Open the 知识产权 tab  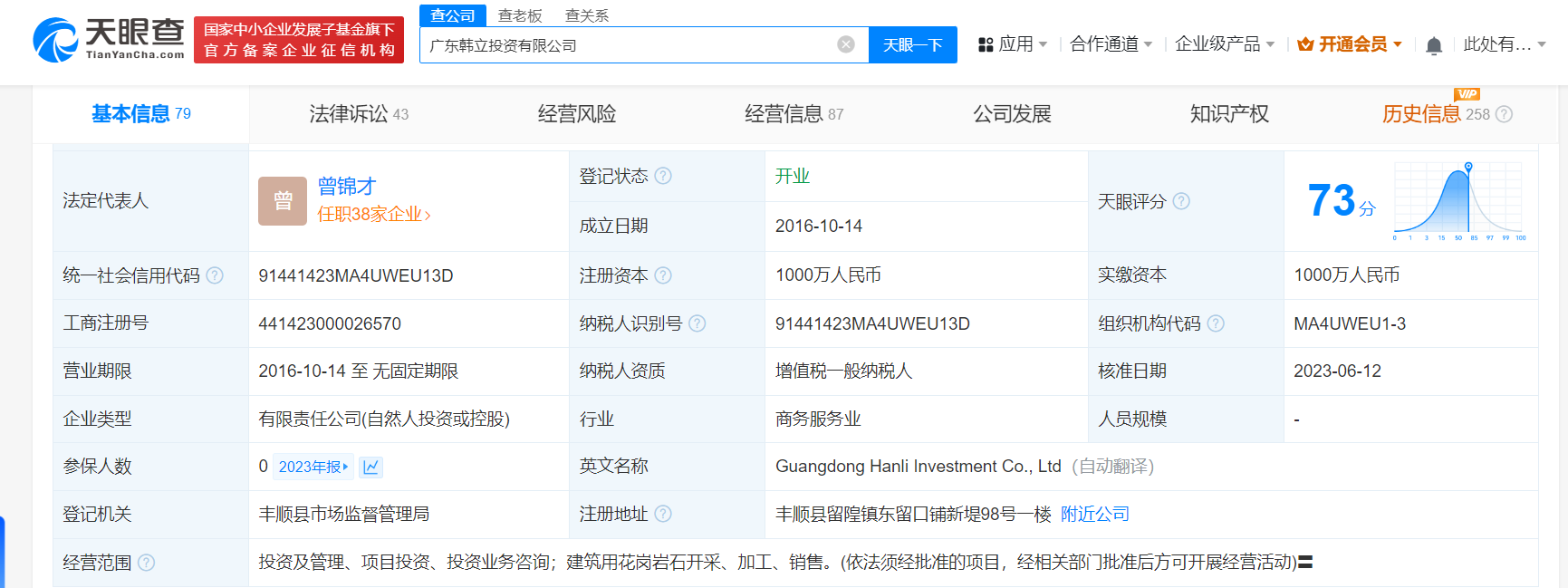point(1229,114)
